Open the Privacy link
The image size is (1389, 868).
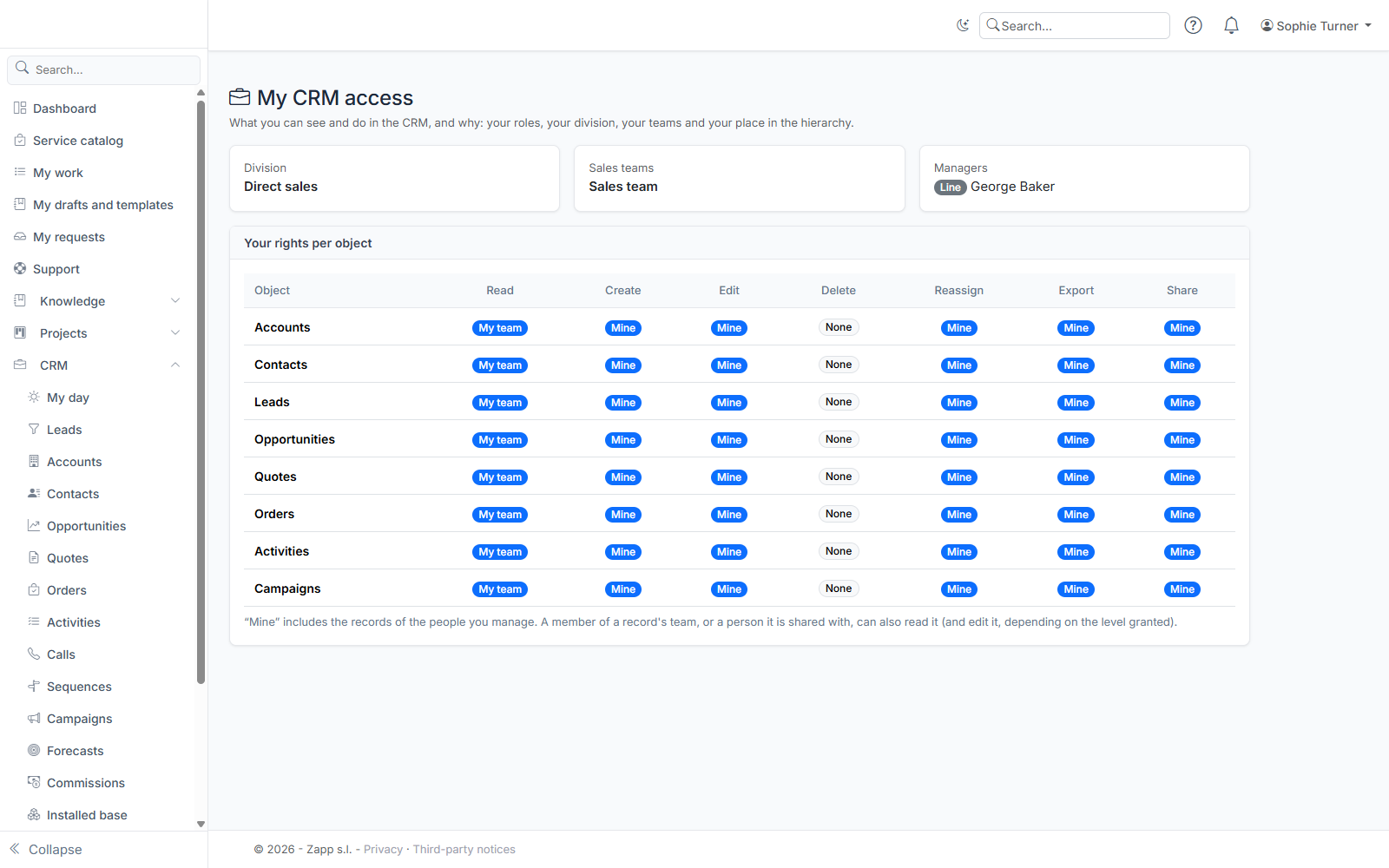coord(383,850)
